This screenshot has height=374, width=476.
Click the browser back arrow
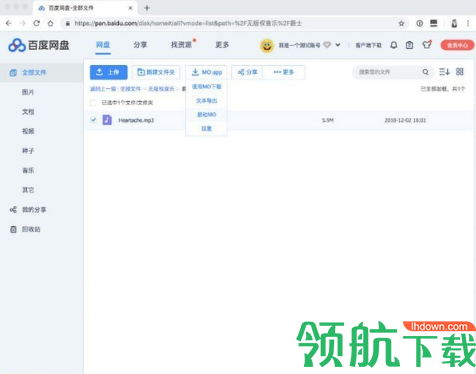click(x=9, y=23)
